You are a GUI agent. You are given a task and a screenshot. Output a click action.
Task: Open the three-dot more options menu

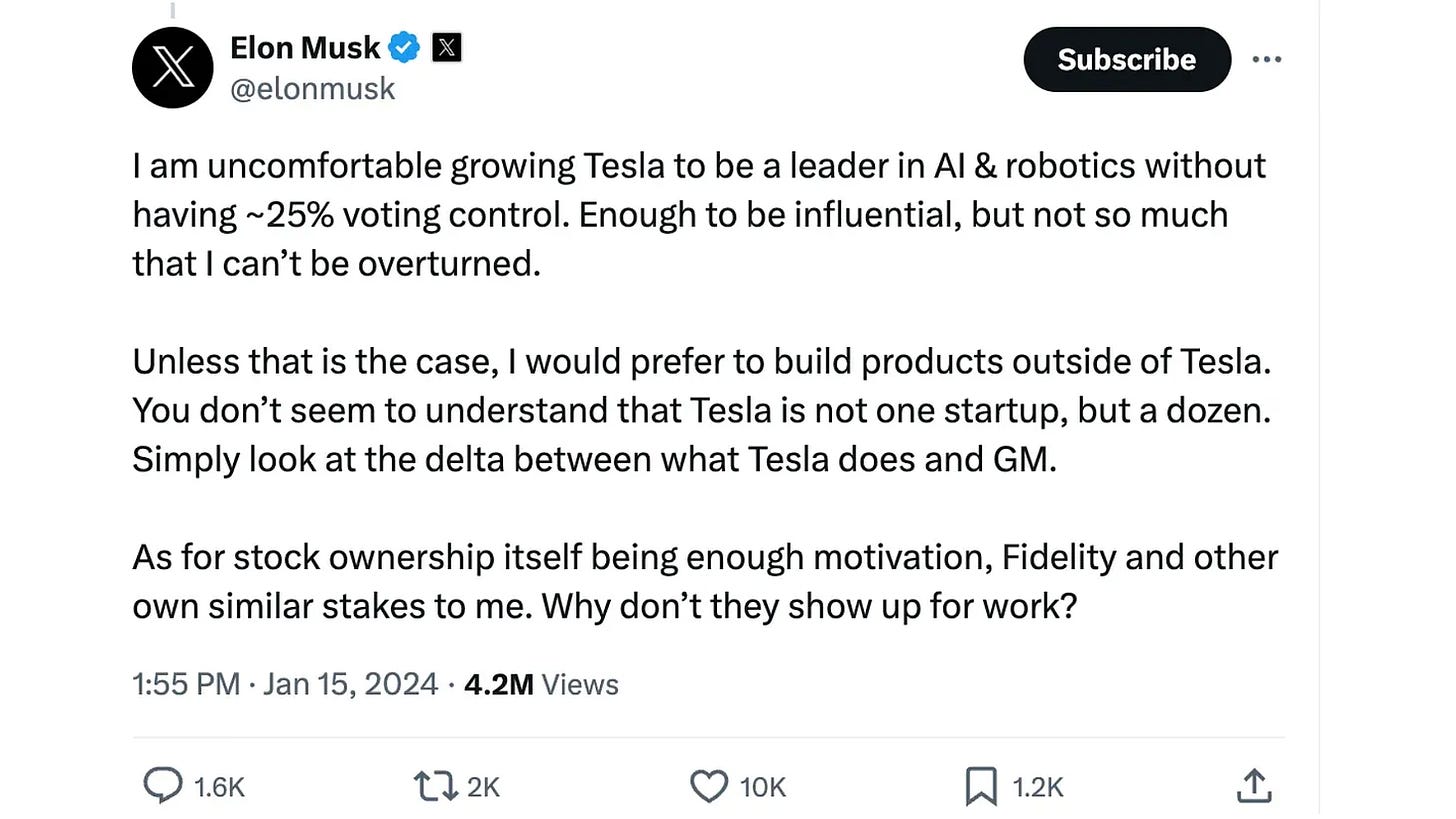point(1267,59)
